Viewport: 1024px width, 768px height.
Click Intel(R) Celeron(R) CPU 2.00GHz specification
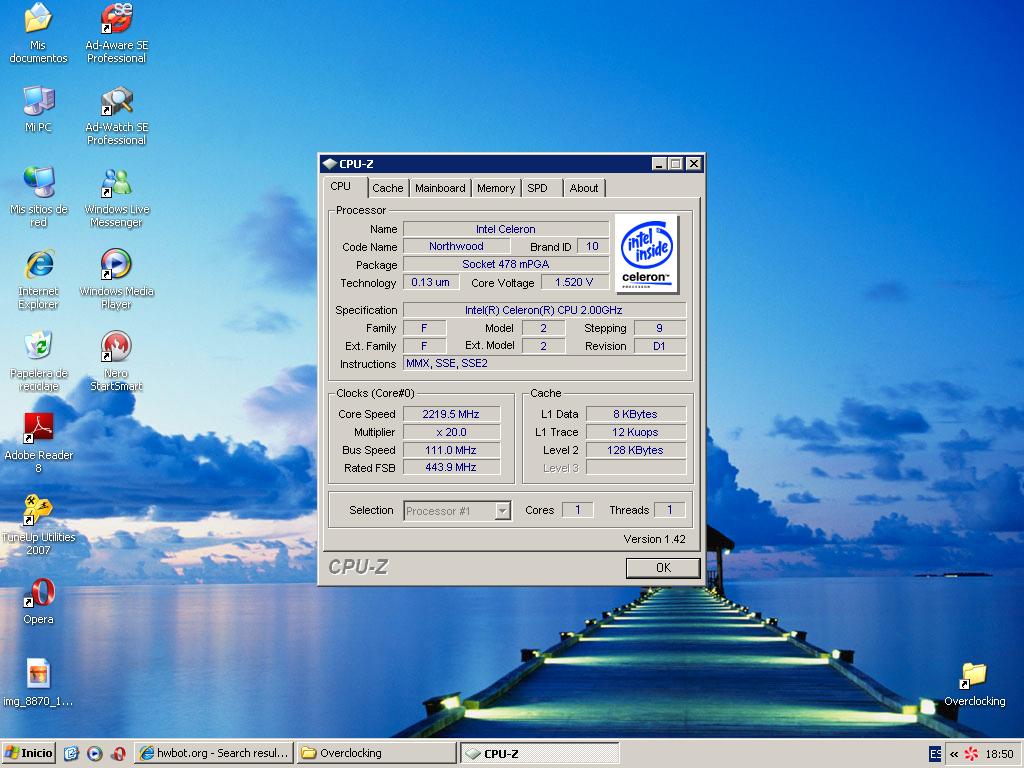[x=544, y=310]
